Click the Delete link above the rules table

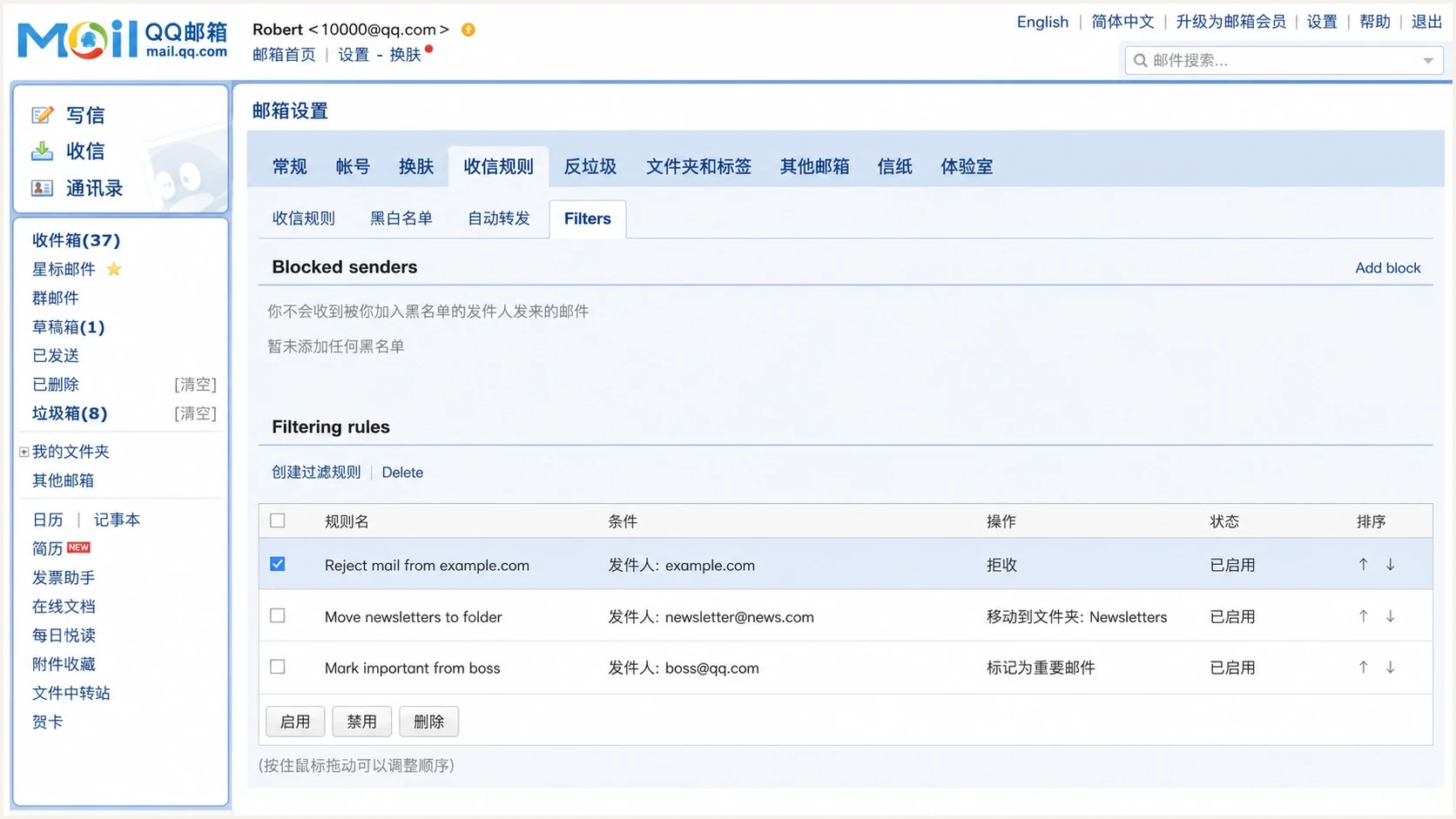[402, 472]
